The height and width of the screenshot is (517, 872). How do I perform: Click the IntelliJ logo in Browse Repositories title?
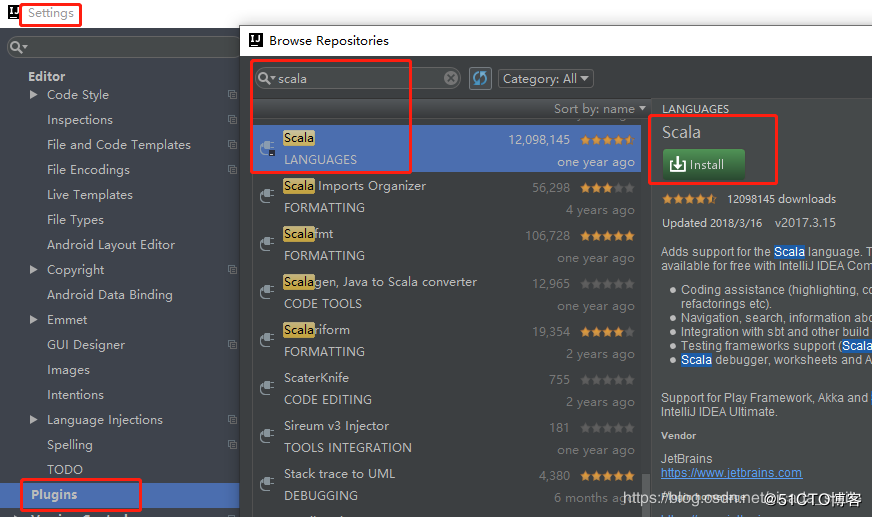tap(256, 40)
